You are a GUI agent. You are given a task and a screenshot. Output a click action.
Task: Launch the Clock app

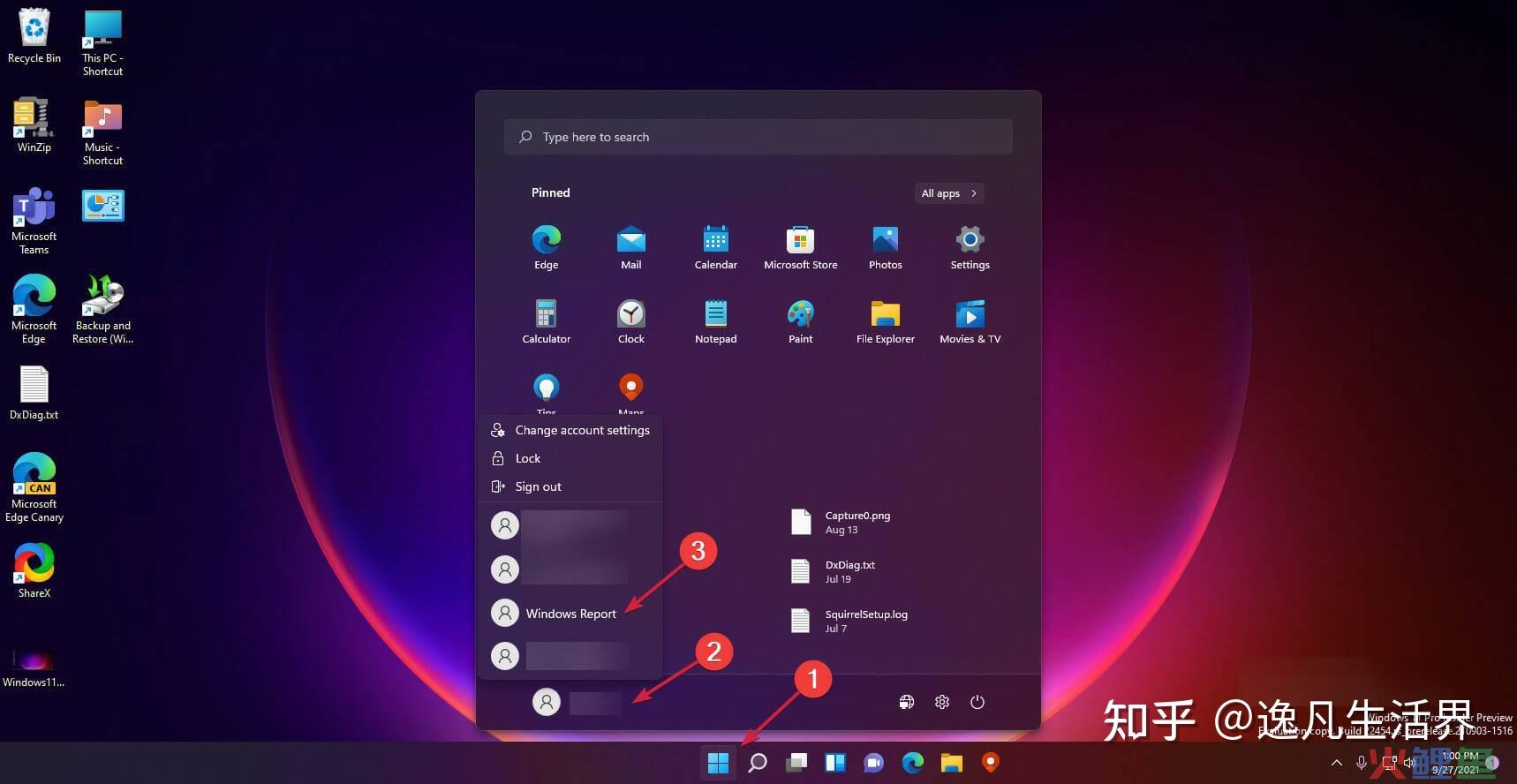630,321
